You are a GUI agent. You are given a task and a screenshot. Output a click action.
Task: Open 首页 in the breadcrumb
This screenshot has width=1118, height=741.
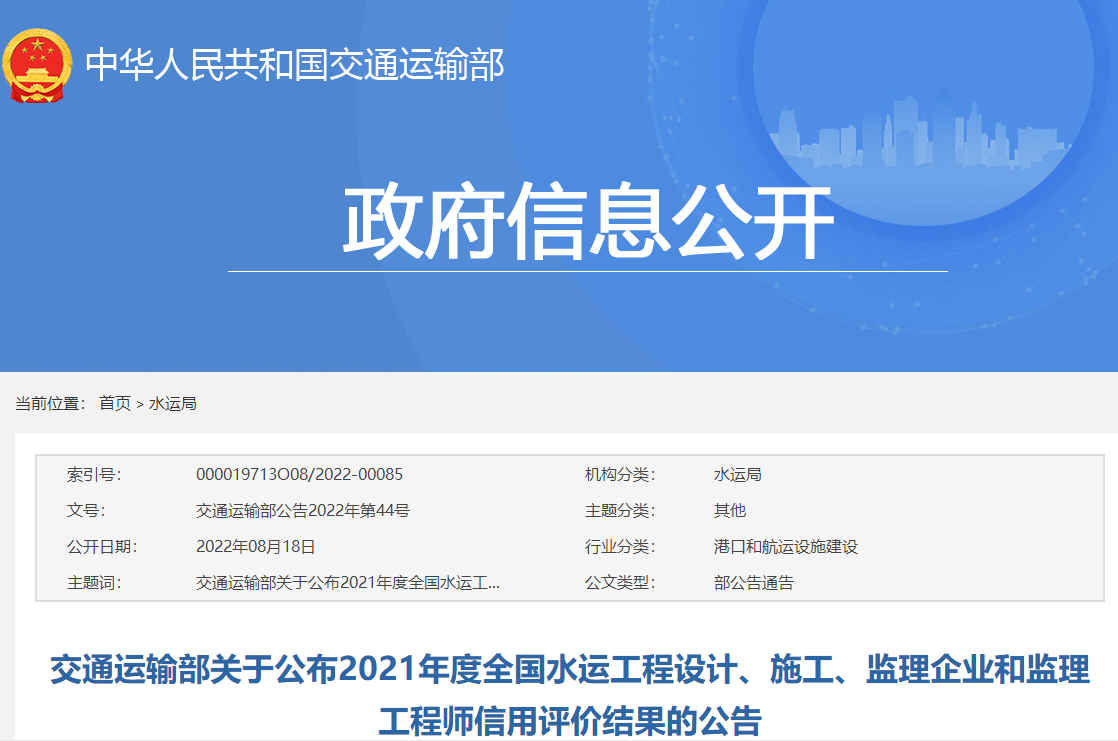114,403
